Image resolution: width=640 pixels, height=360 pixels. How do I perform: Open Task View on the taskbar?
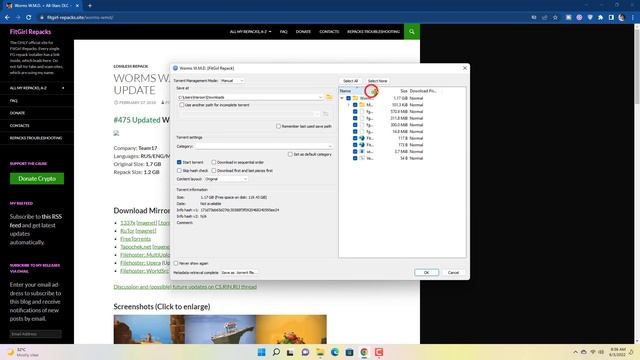(290, 352)
